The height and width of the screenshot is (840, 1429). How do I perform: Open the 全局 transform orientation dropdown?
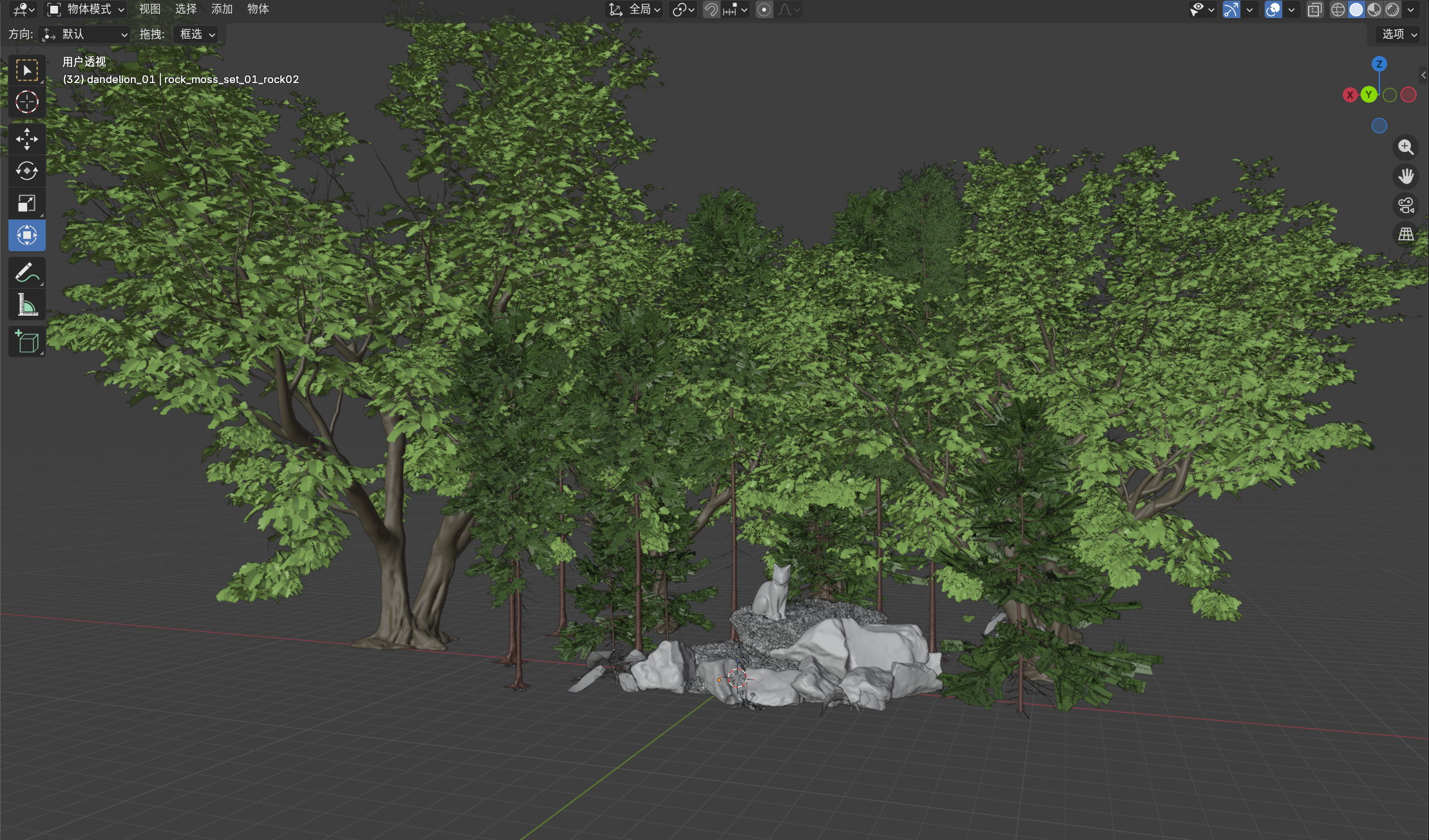(635, 10)
